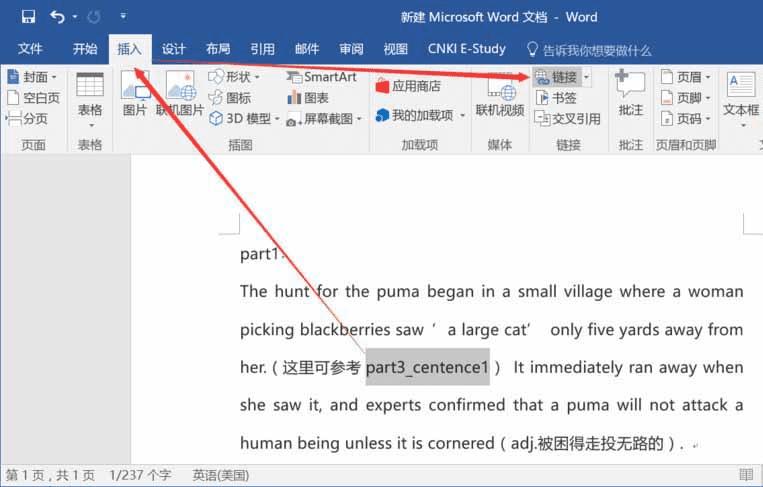Open Customize Quick Access Toolbar dropdown
This screenshot has width=763, height=487.
[x=123, y=17]
